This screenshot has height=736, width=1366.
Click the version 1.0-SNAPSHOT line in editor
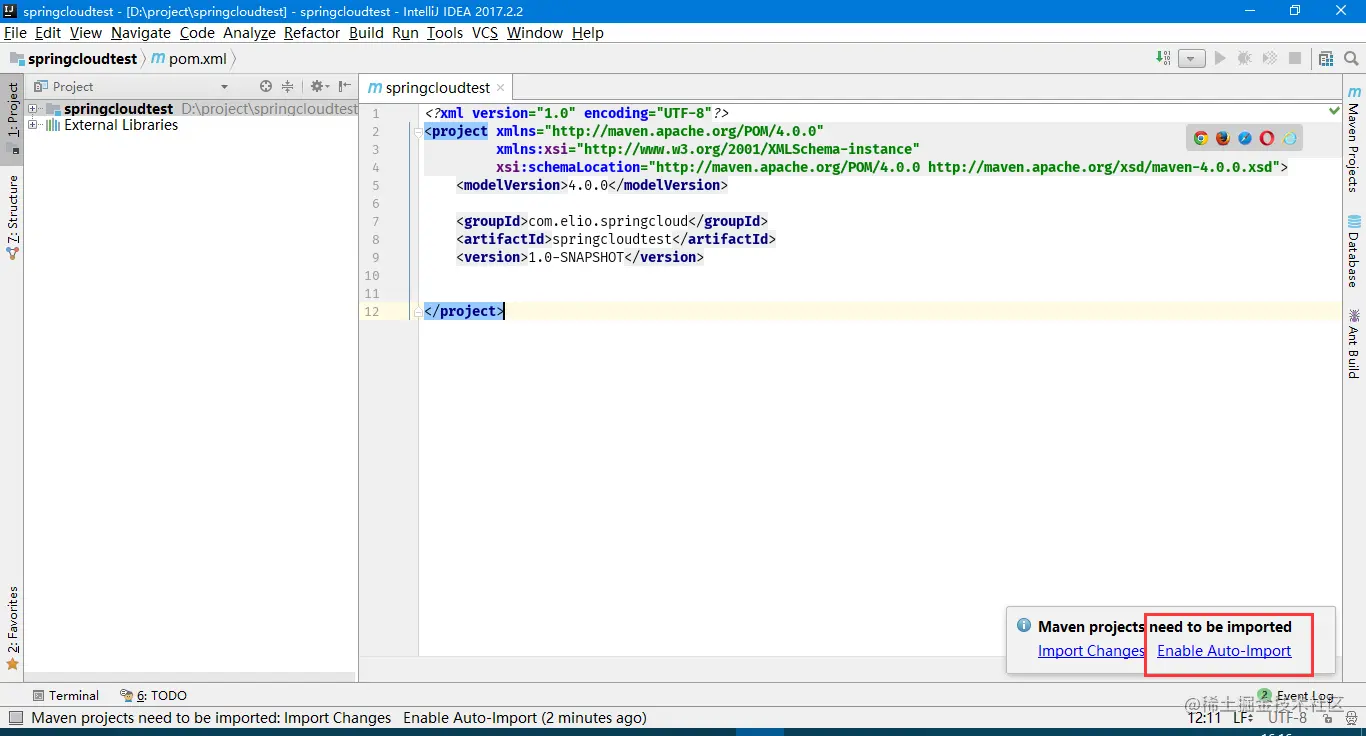tap(580, 257)
